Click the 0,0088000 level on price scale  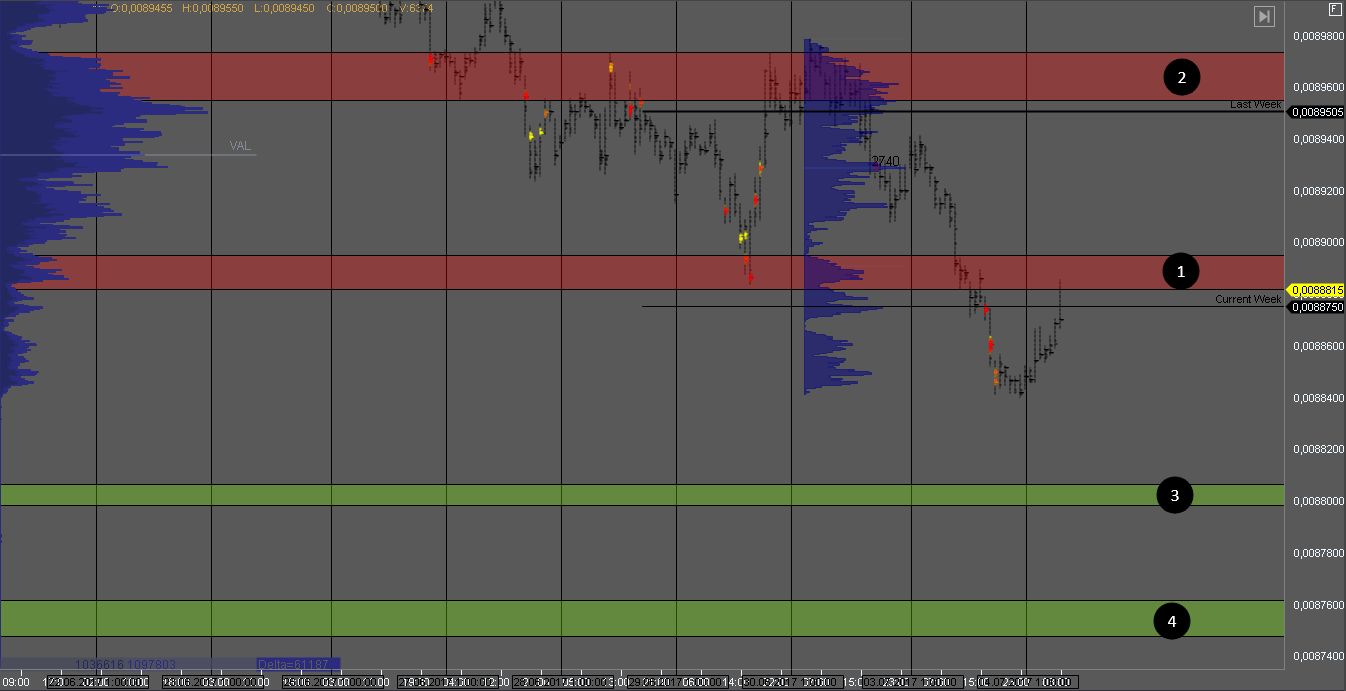1316,501
